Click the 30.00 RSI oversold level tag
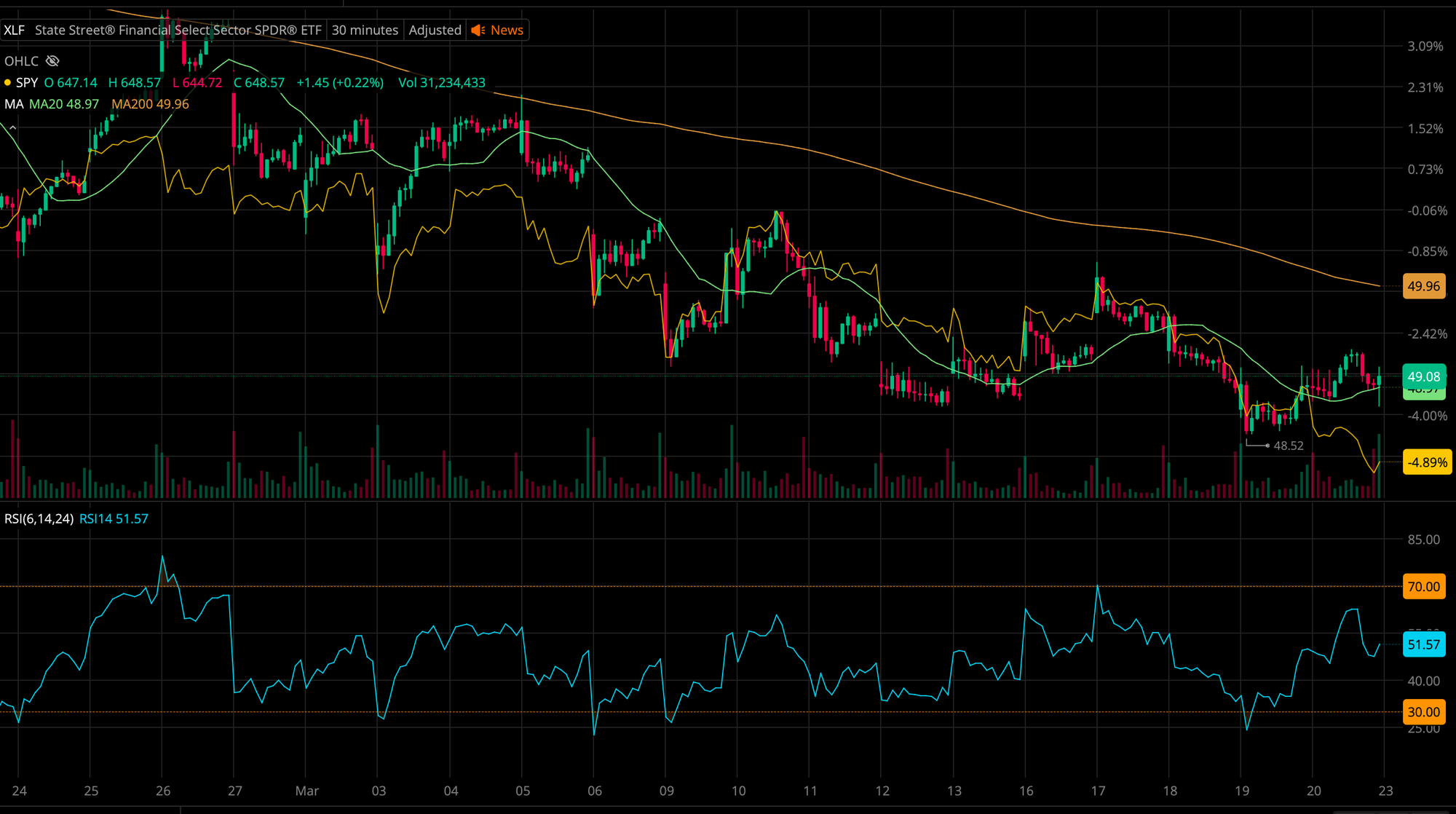 click(x=1423, y=712)
